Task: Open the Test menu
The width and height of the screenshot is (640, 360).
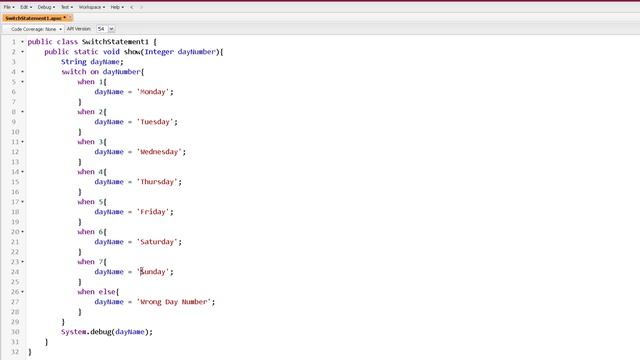Action: pyautogui.click(x=67, y=7)
